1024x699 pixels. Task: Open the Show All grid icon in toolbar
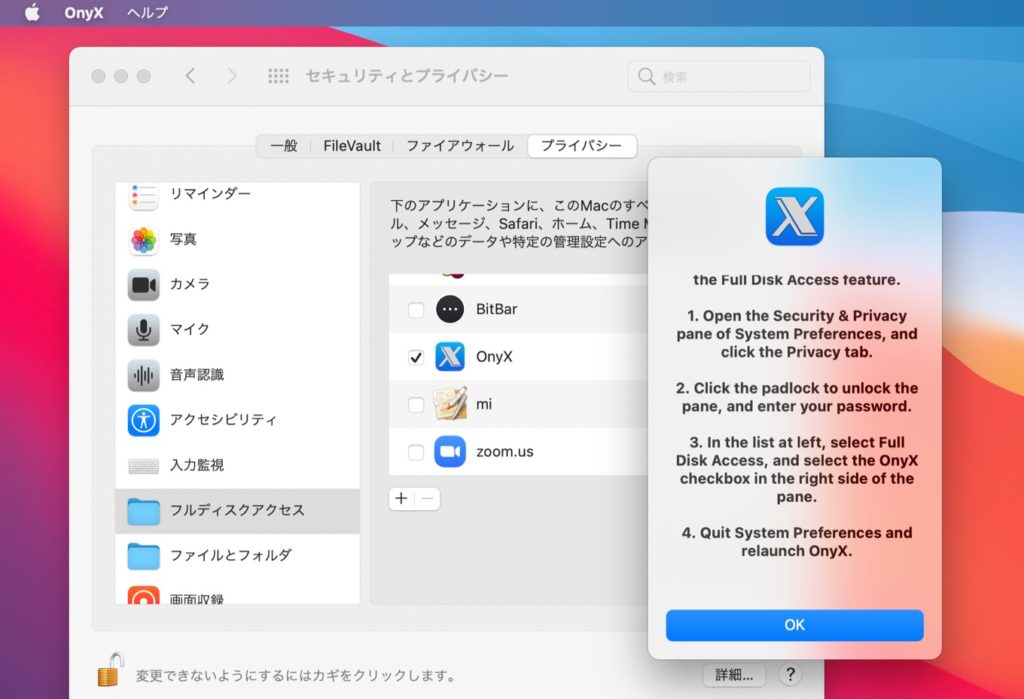coord(278,75)
